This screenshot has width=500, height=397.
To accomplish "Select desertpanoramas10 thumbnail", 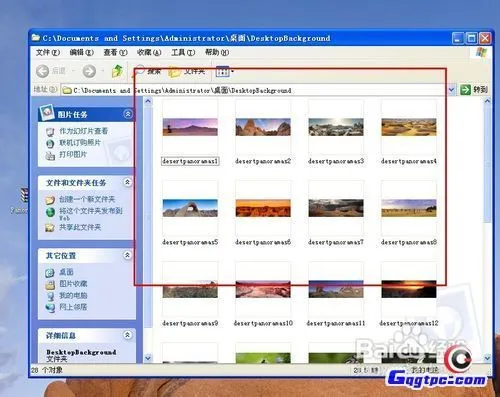I will tap(263, 289).
